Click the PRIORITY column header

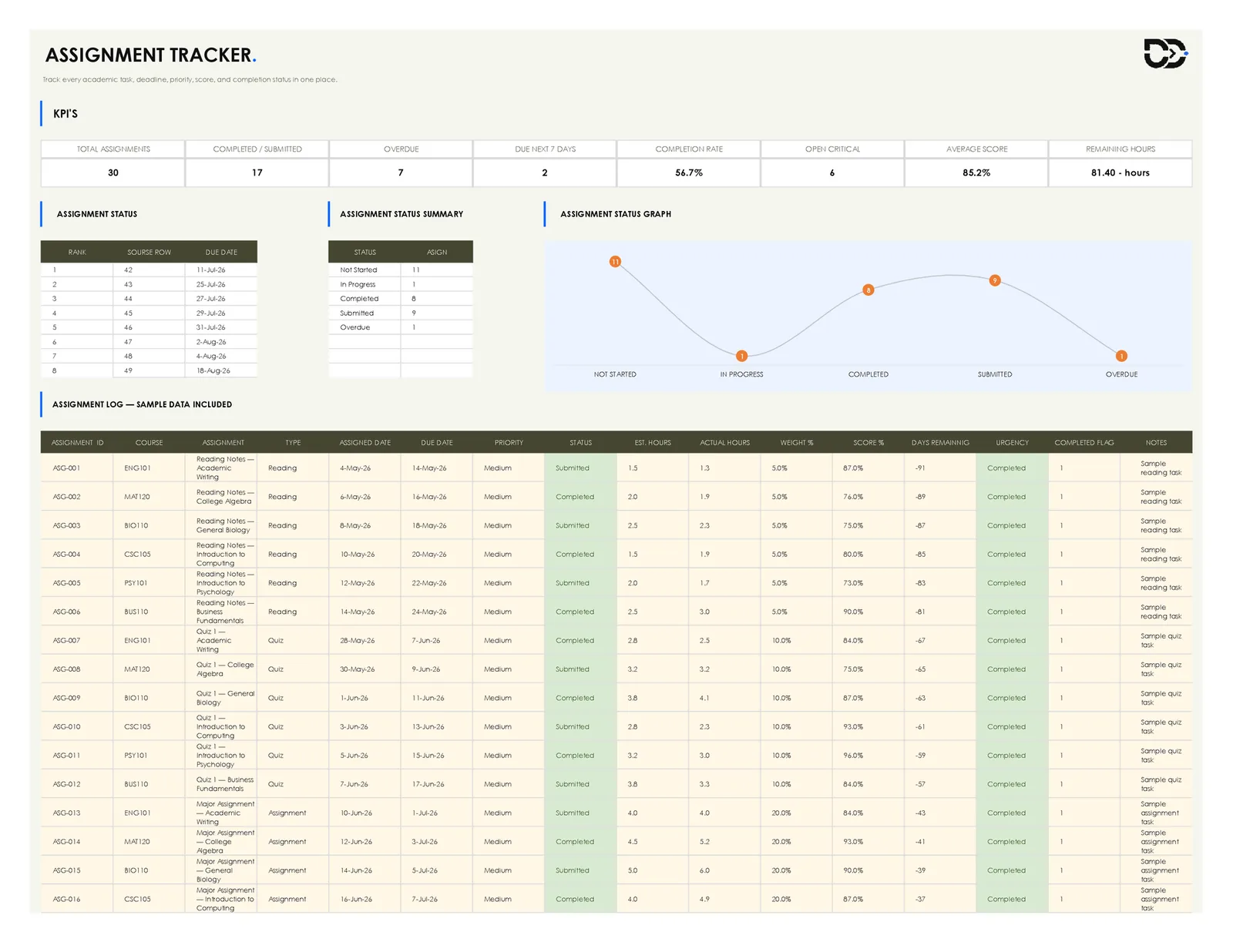[509, 443]
